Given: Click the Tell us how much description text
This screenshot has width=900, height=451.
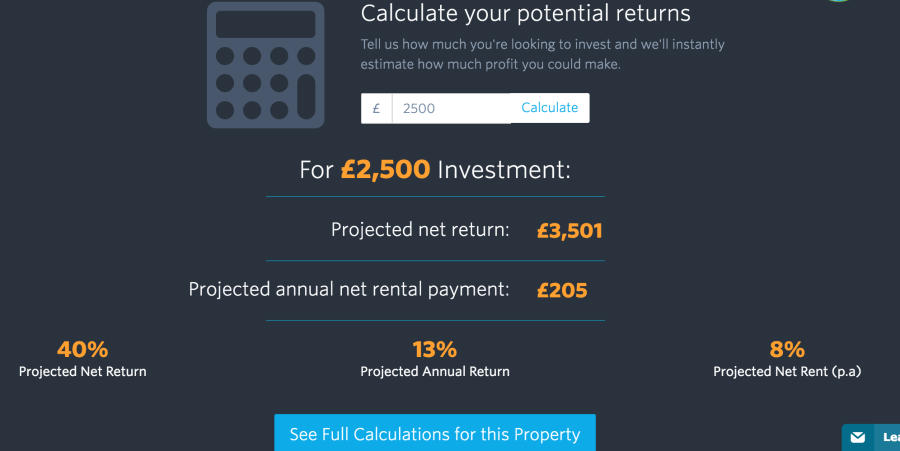Looking at the screenshot, I should (x=542, y=54).
